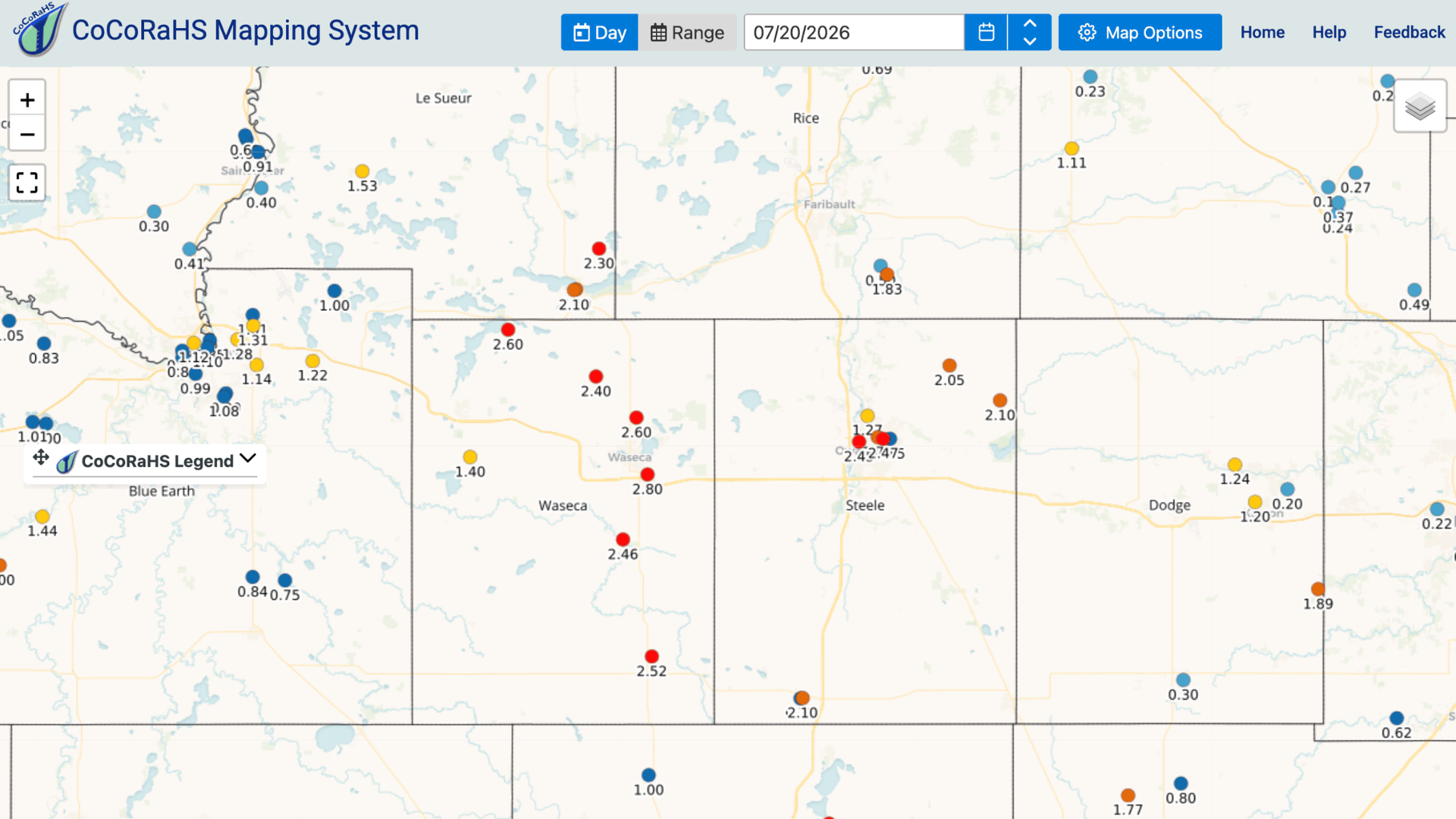Switch to Range view
The image size is (1456, 819).
click(687, 33)
